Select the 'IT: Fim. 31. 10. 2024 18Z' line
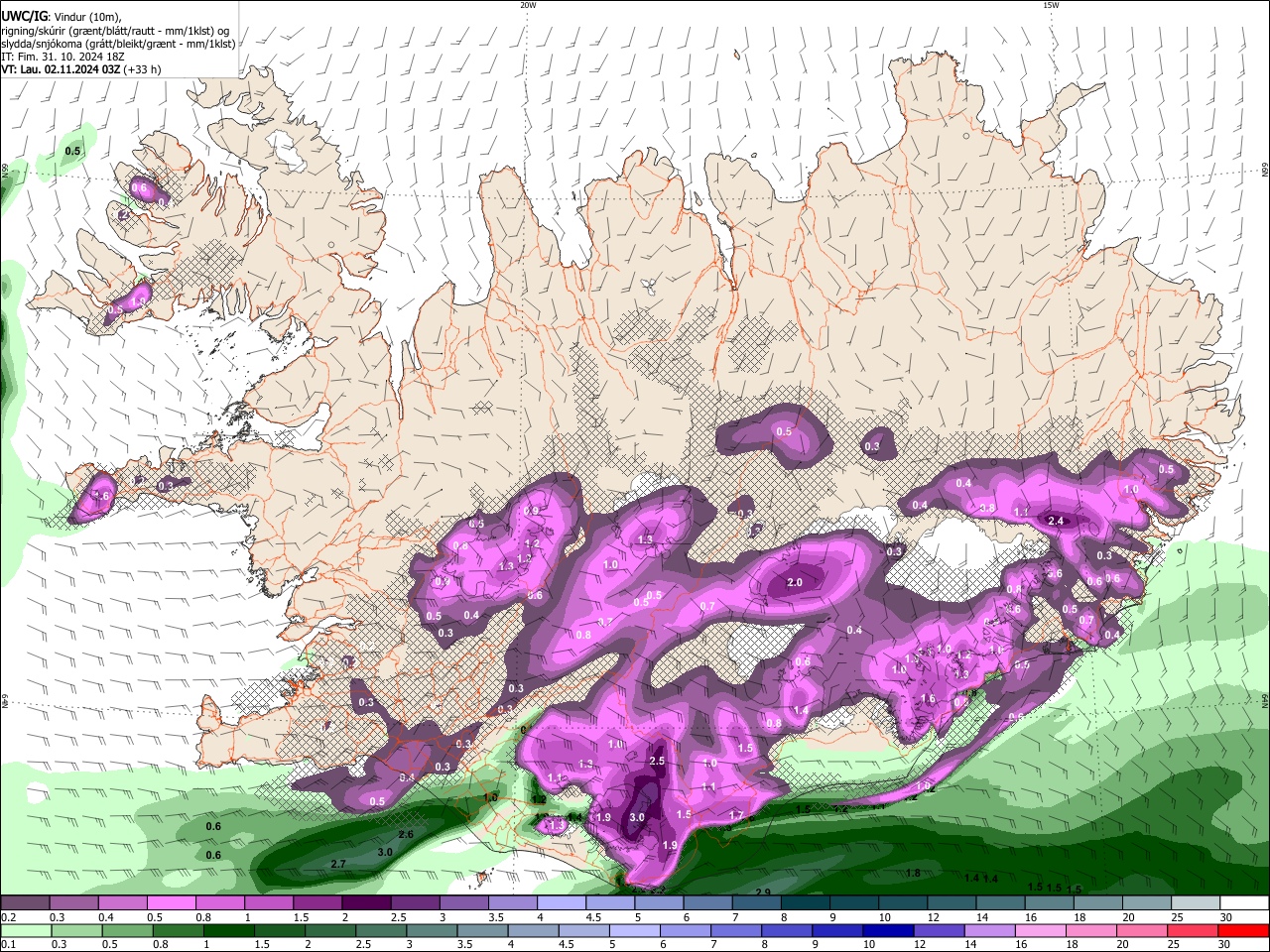The image size is (1270, 952). click(x=62, y=57)
